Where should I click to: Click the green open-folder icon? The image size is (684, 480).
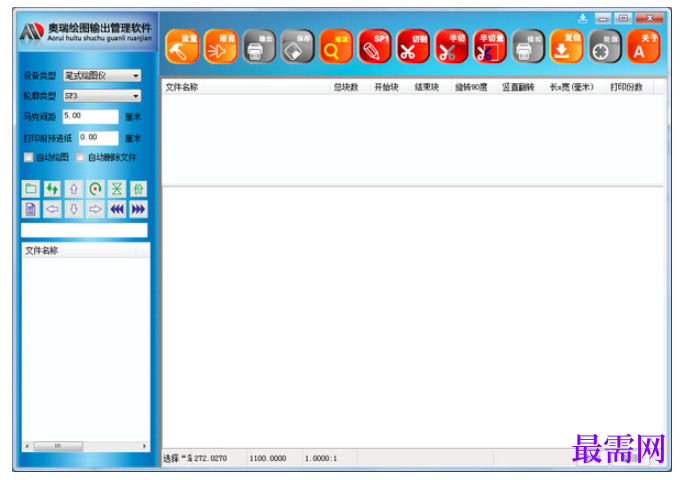[x=31, y=189]
